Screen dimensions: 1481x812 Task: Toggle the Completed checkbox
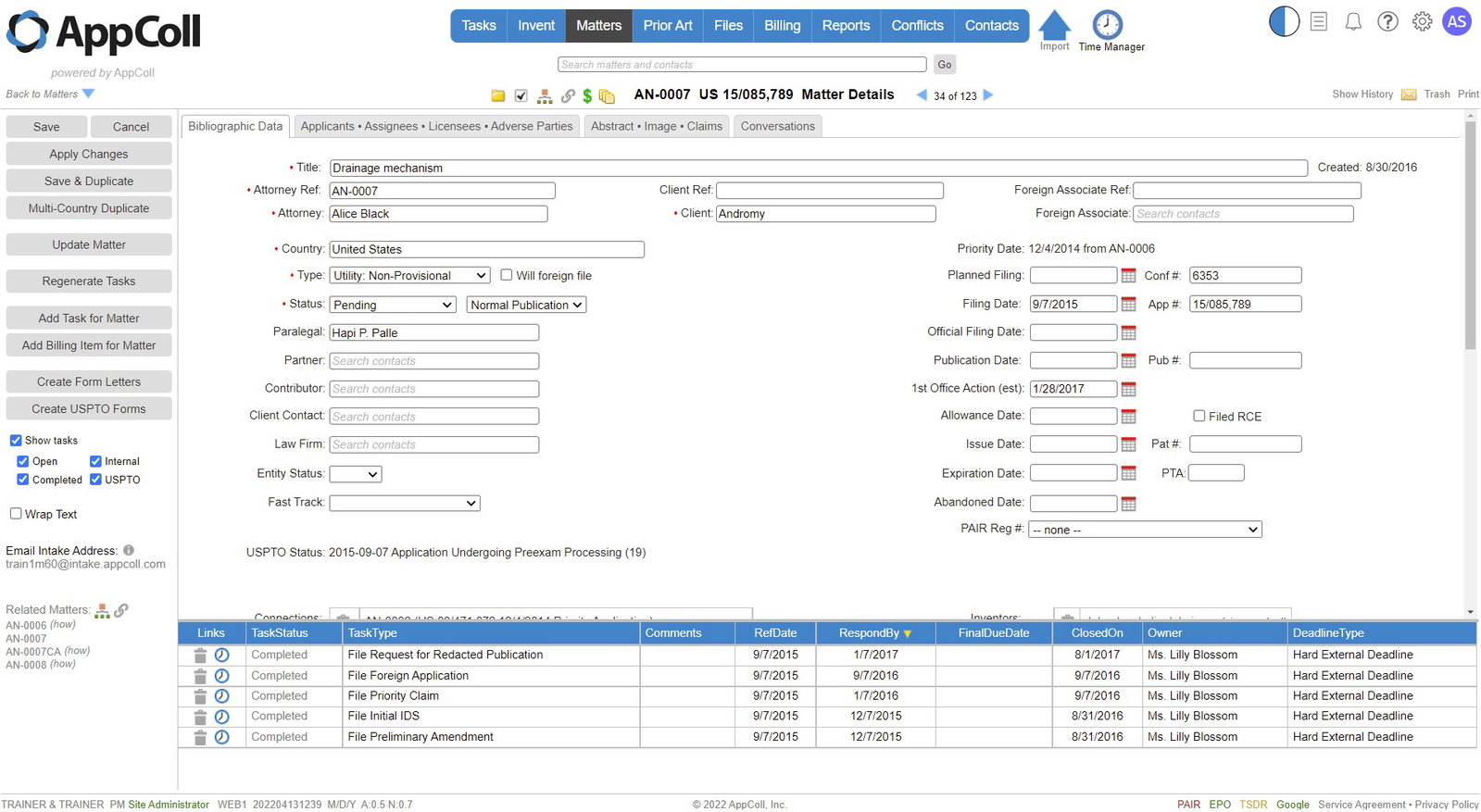pyautogui.click(x=23, y=480)
